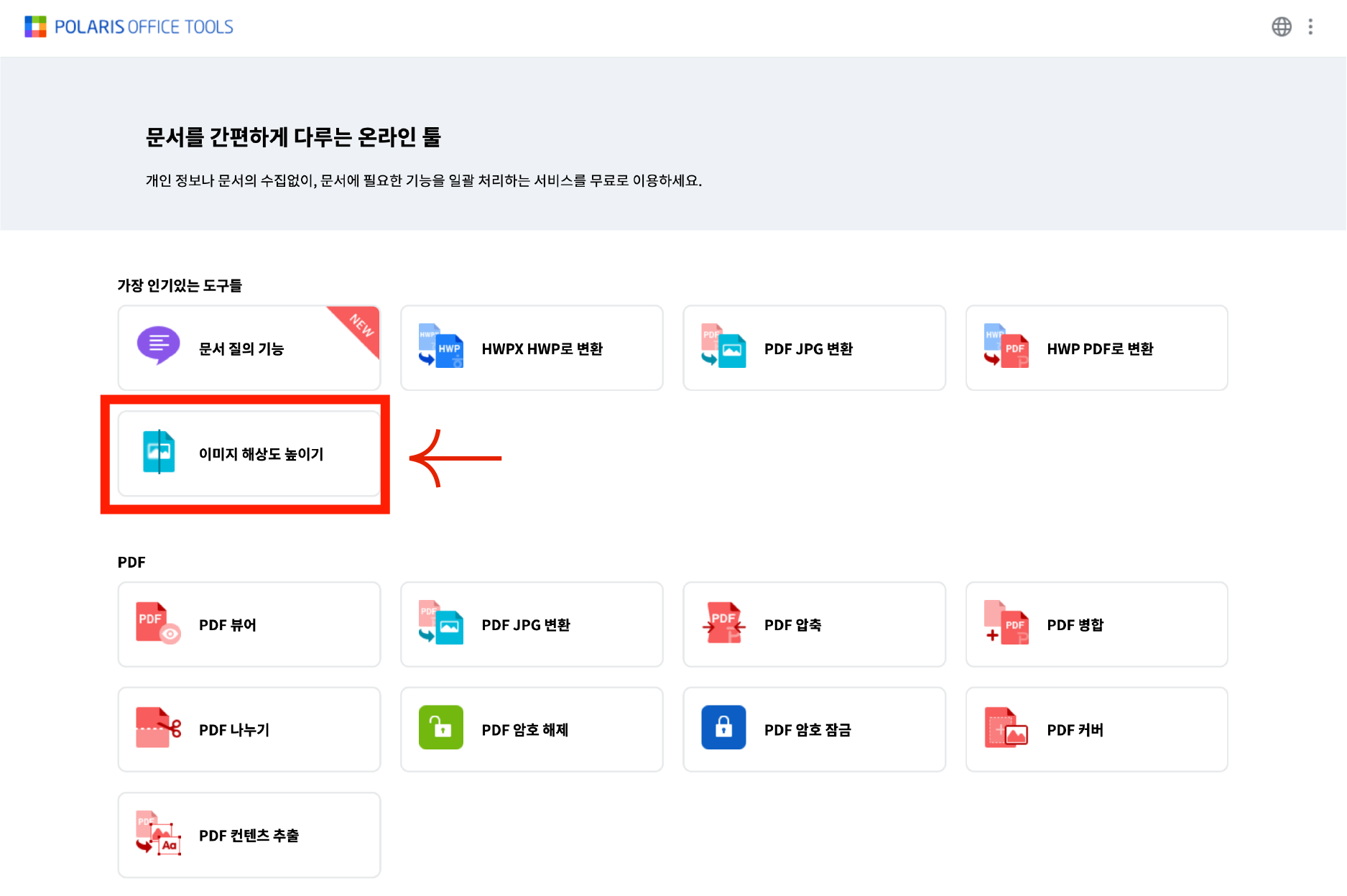The width and height of the screenshot is (1347, 896).
Task: Click the PDF viewer eye icon
Action: 158,624
